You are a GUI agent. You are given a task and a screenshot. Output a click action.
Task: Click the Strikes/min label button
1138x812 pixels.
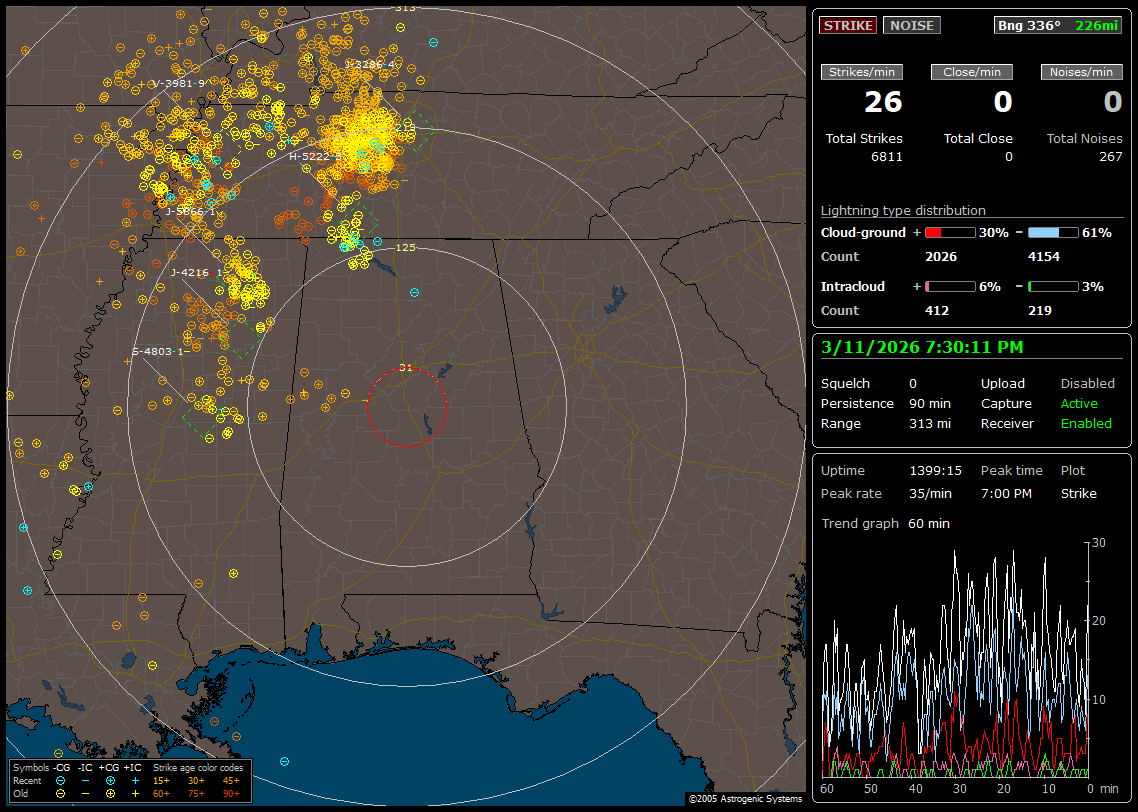[x=862, y=72]
